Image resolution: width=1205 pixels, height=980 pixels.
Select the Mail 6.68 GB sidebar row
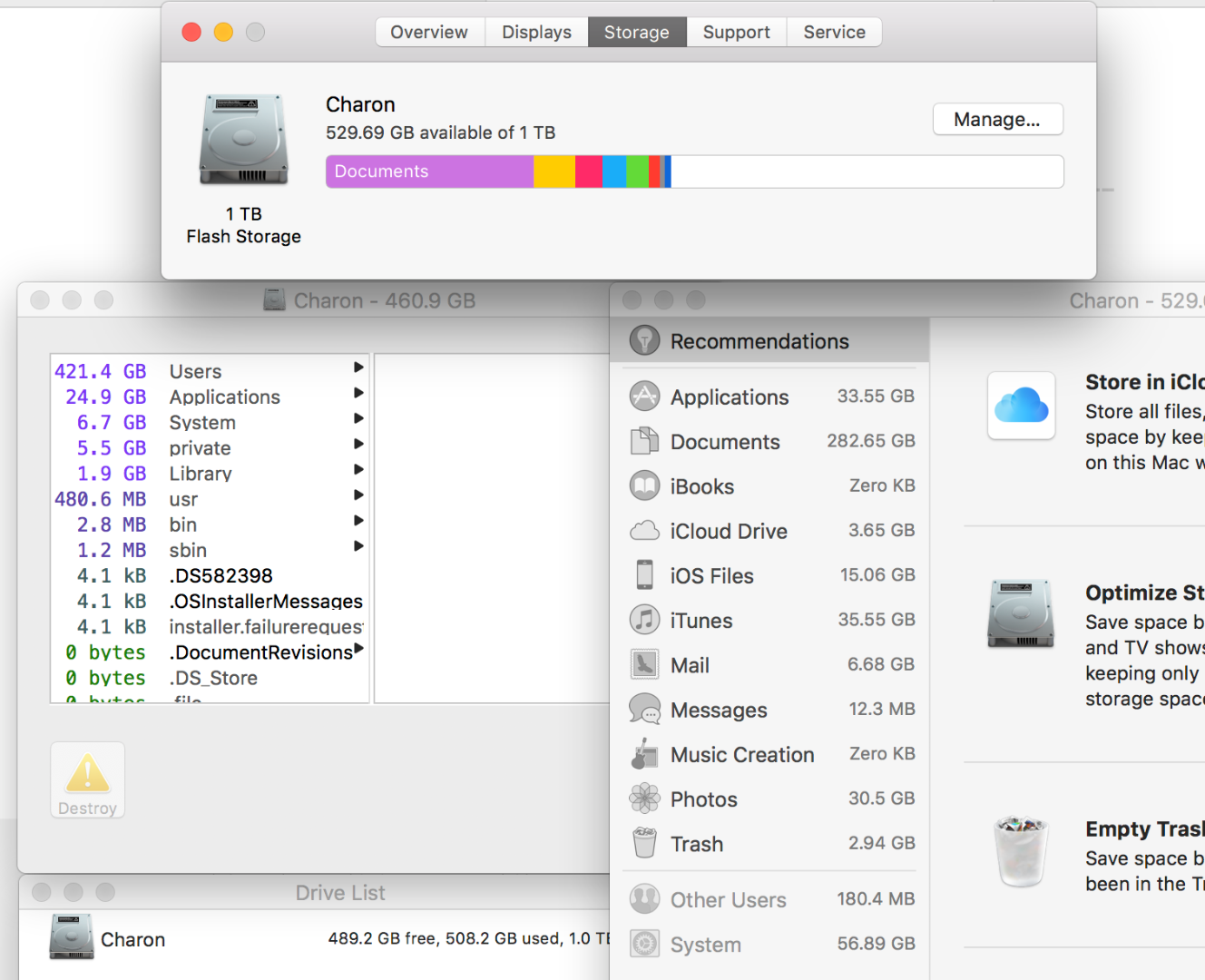tap(770, 664)
